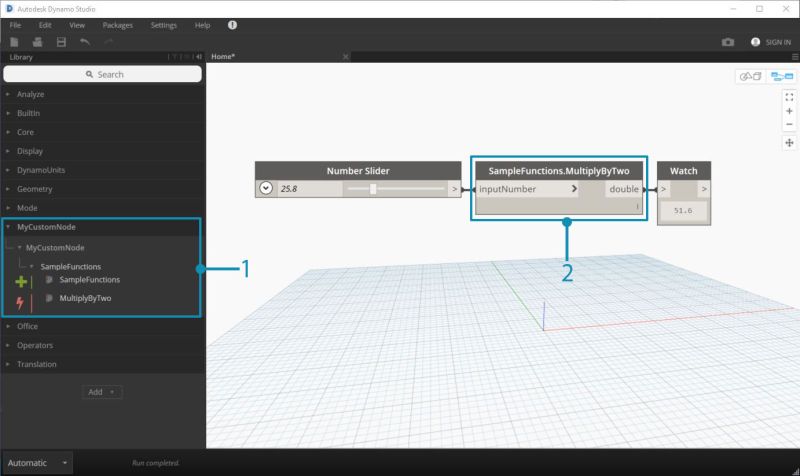Click the SIGN IN link

(778, 42)
